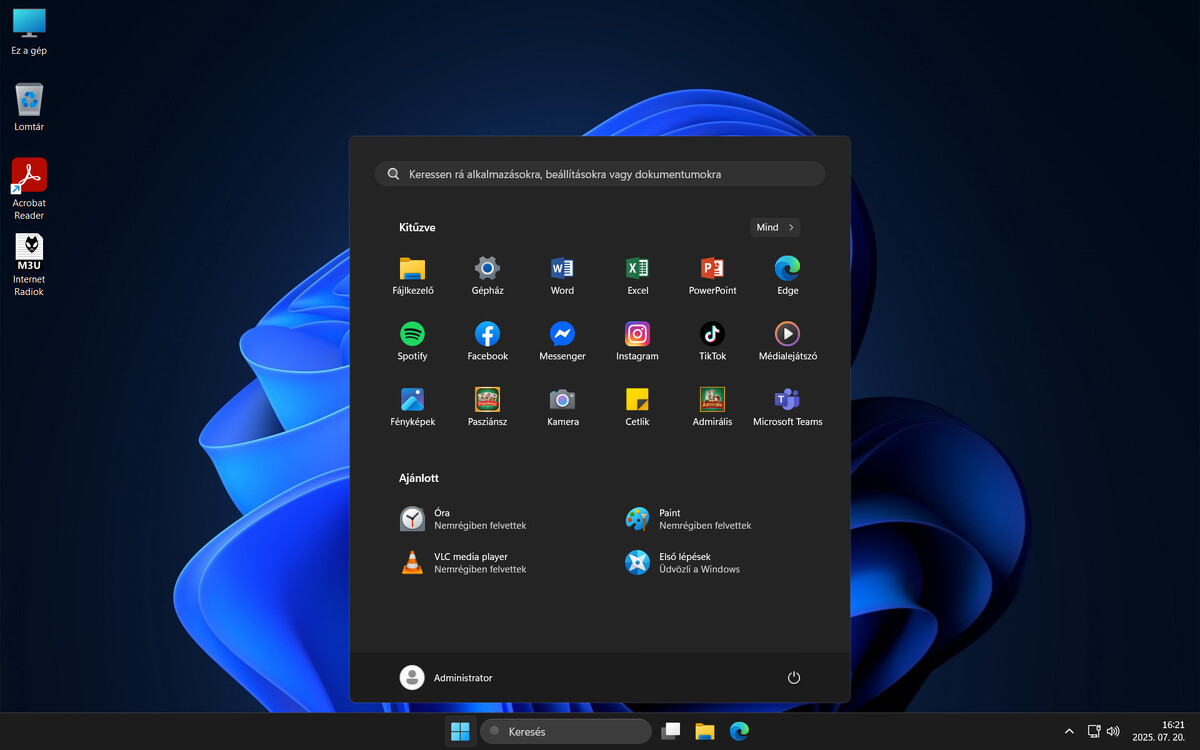Open Médialejátszó media player app
The image size is (1200, 750).
click(787, 342)
